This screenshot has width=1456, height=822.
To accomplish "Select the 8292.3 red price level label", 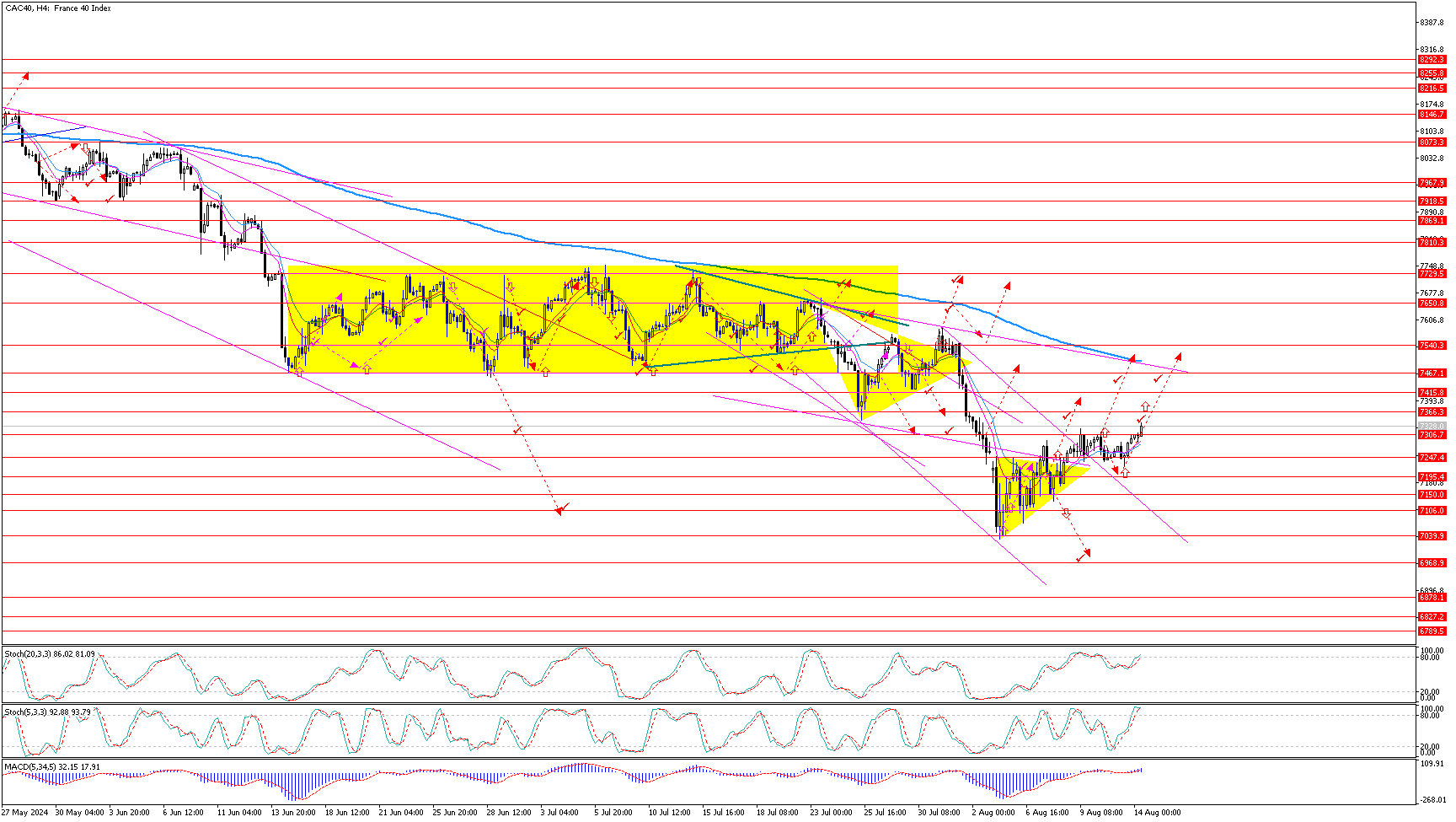I will point(1432,60).
